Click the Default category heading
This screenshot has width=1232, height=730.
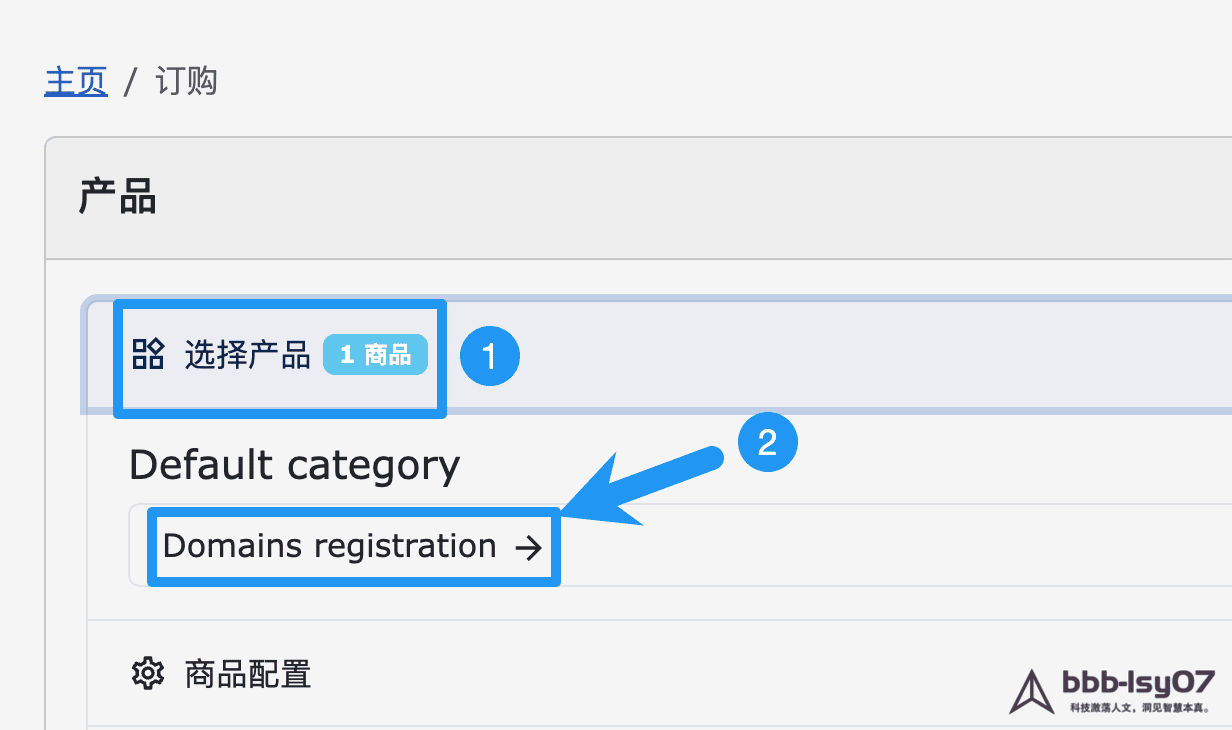pyautogui.click(x=295, y=465)
